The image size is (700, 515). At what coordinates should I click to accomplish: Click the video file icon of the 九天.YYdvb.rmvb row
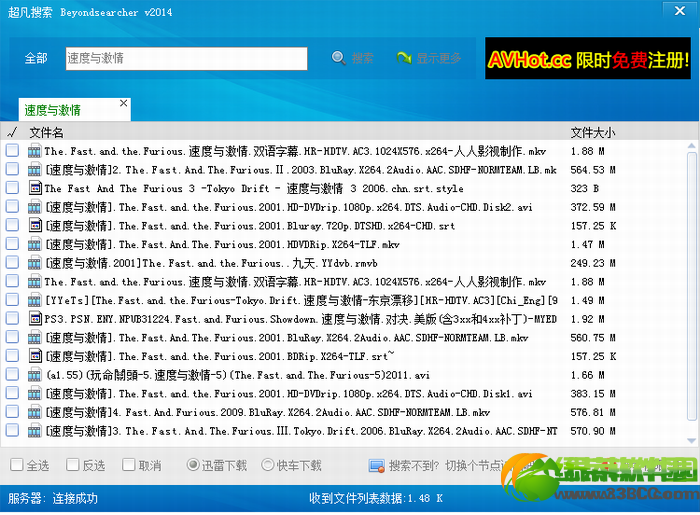(34, 263)
